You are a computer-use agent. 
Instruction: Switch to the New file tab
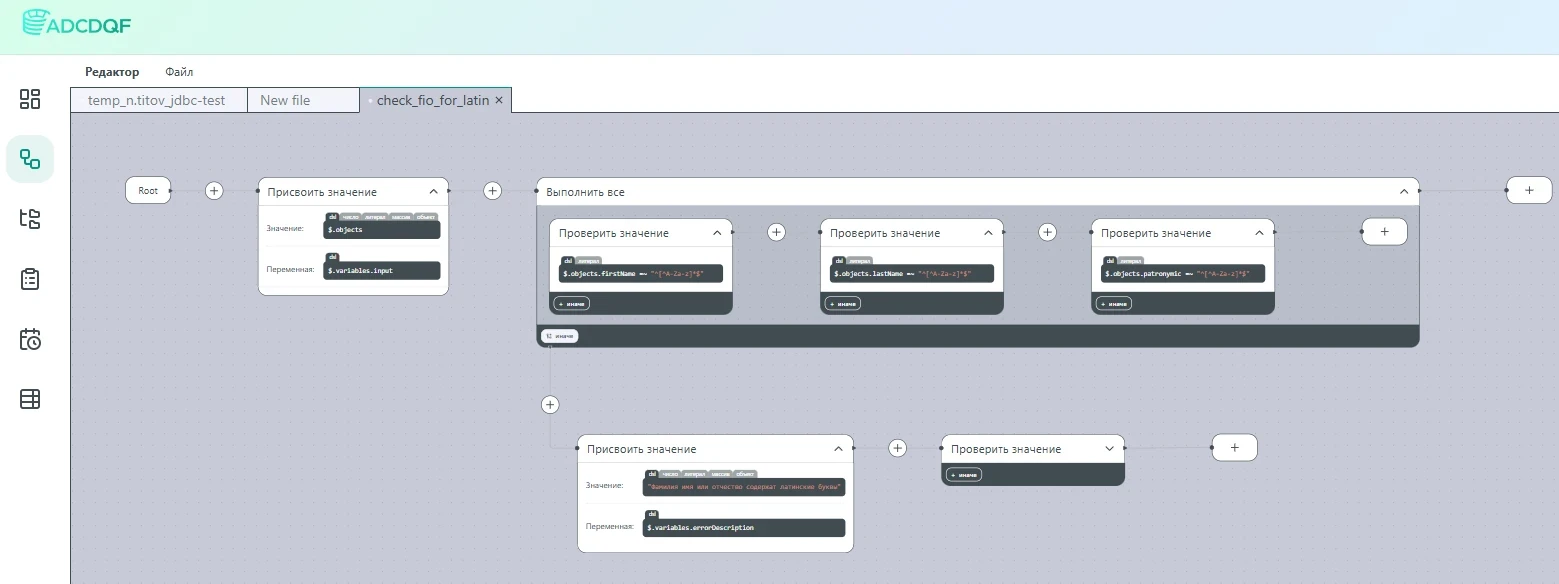[x=303, y=100]
